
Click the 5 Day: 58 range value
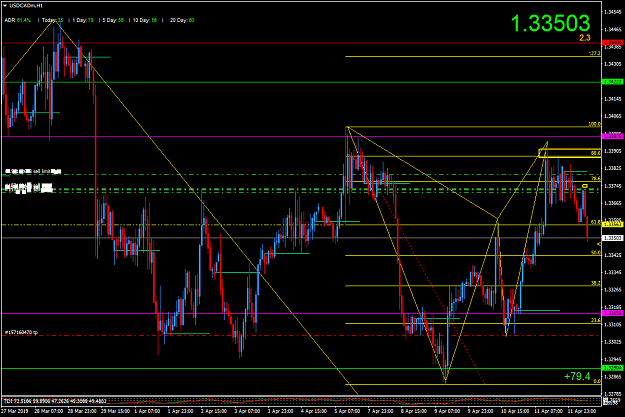pyautogui.click(x=113, y=20)
